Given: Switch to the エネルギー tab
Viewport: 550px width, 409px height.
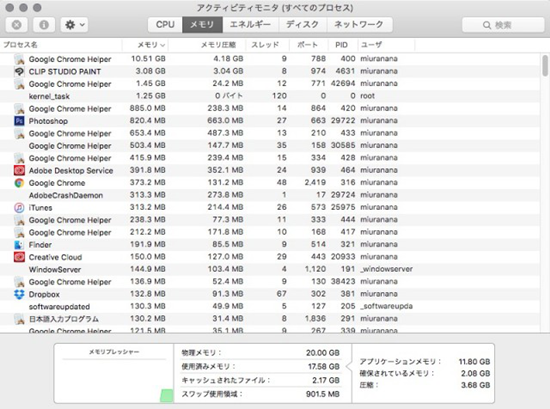Looking at the screenshot, I should tap(250, 25).
